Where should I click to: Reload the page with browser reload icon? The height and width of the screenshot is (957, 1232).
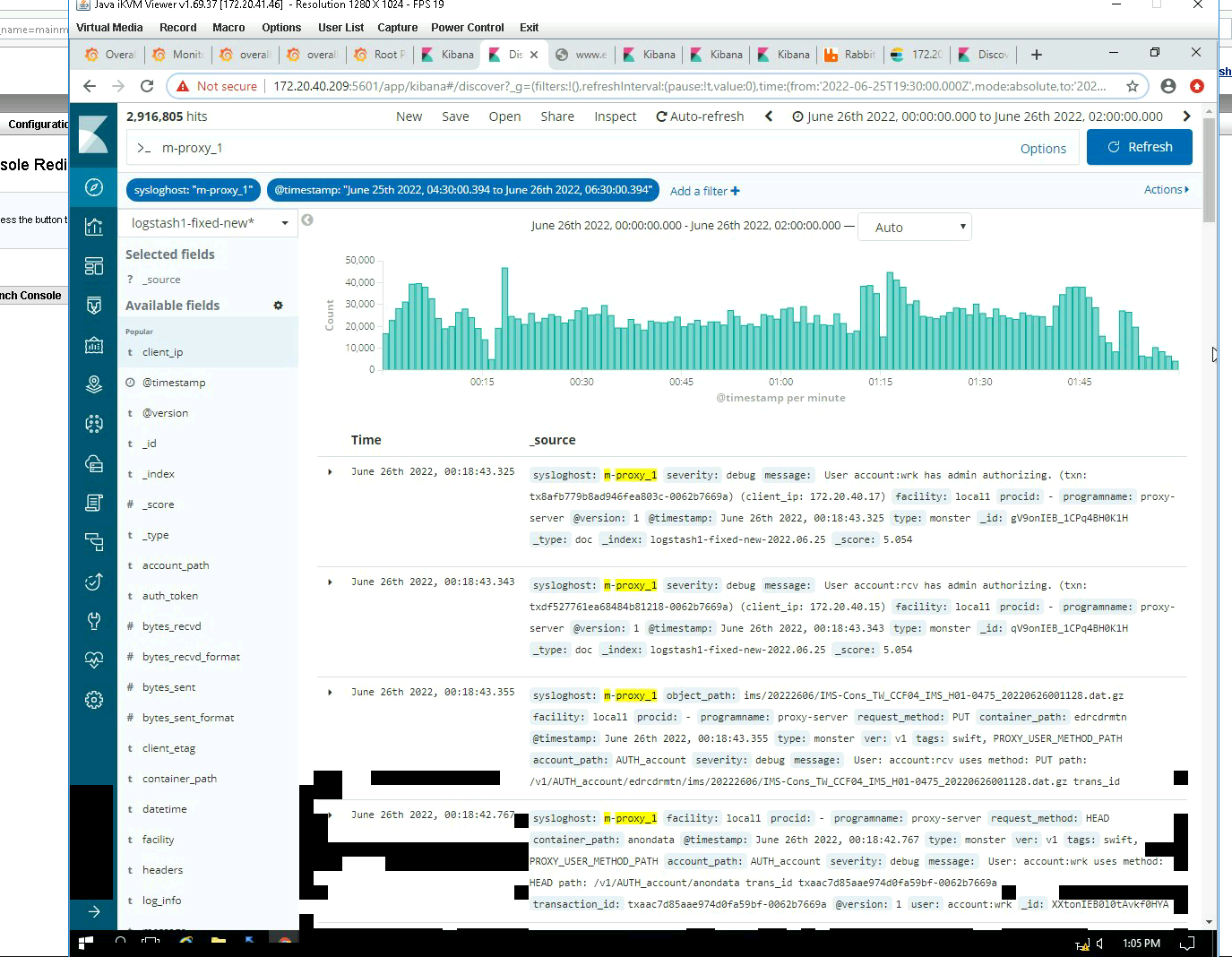coord(147,86)
